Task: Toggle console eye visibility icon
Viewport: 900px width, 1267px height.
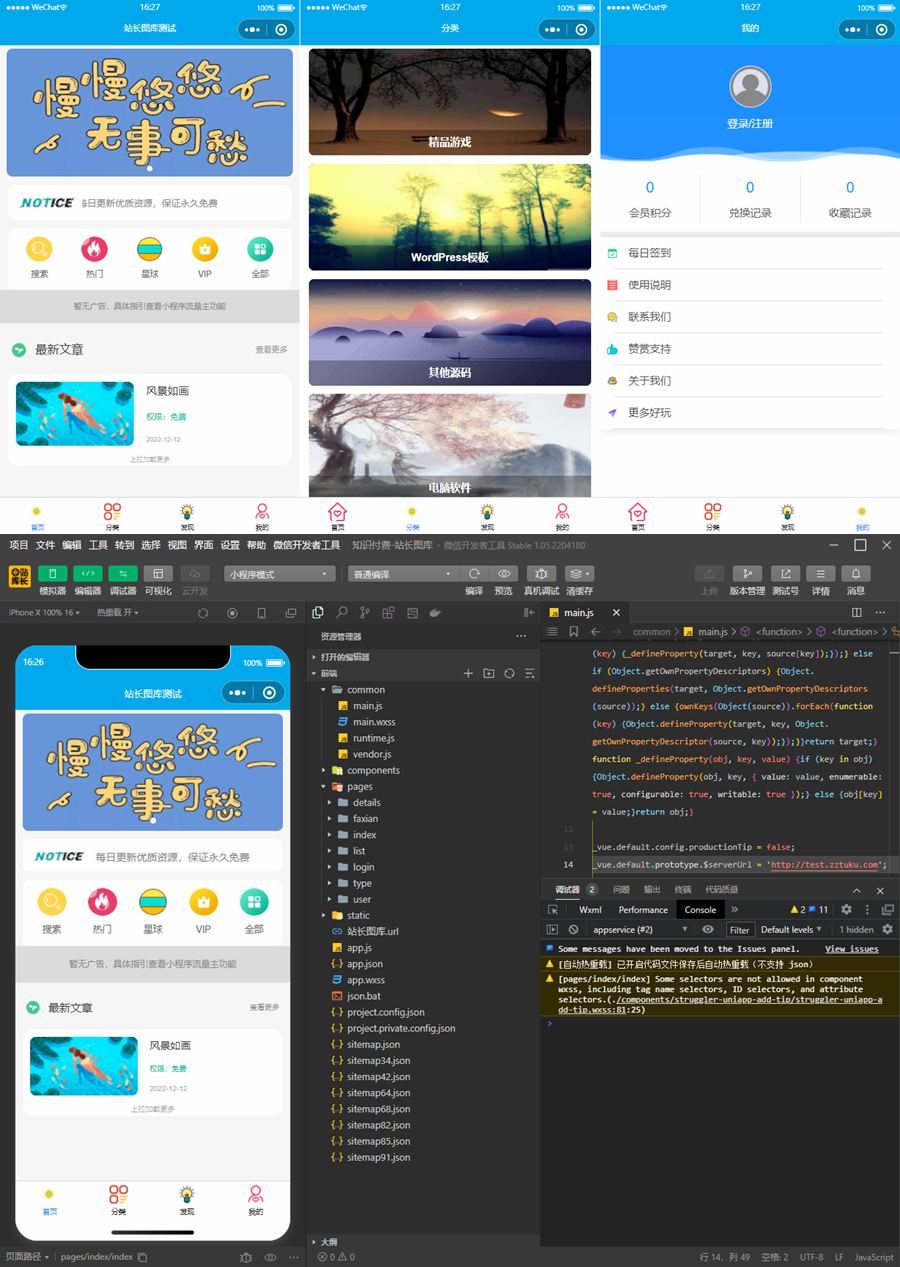Action: (707, 930)
